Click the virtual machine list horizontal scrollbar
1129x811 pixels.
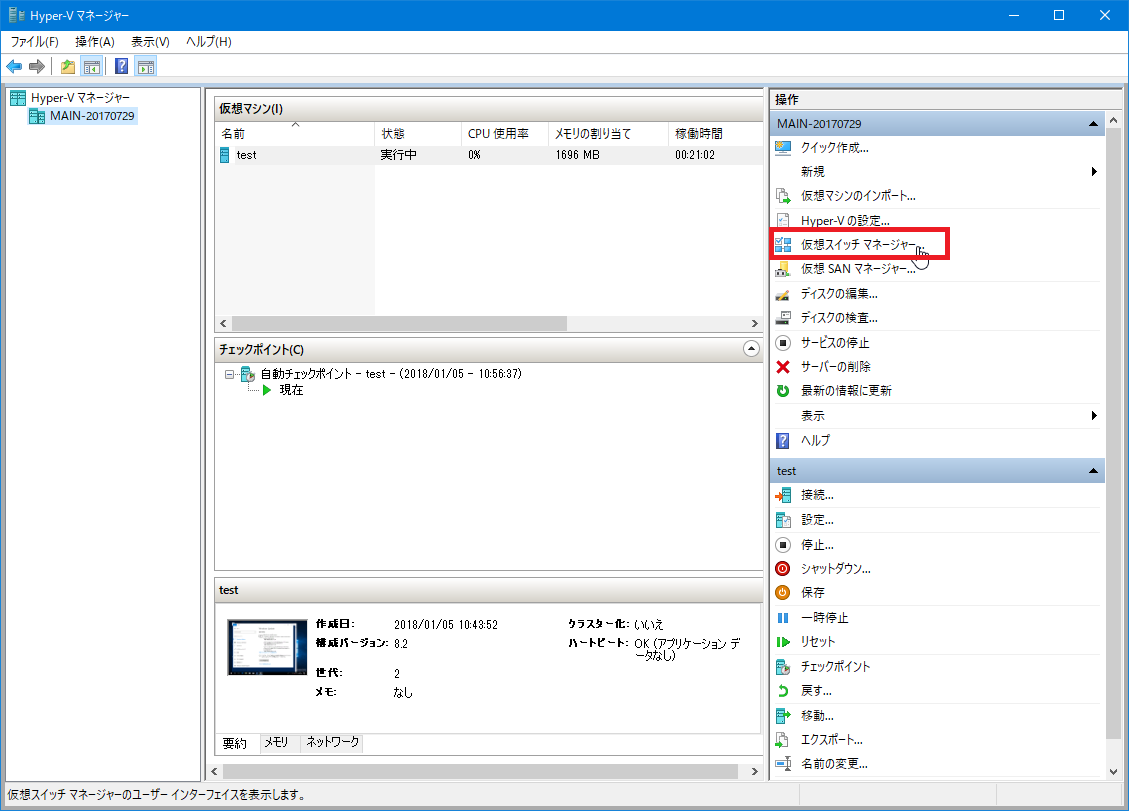pos(399,324)
